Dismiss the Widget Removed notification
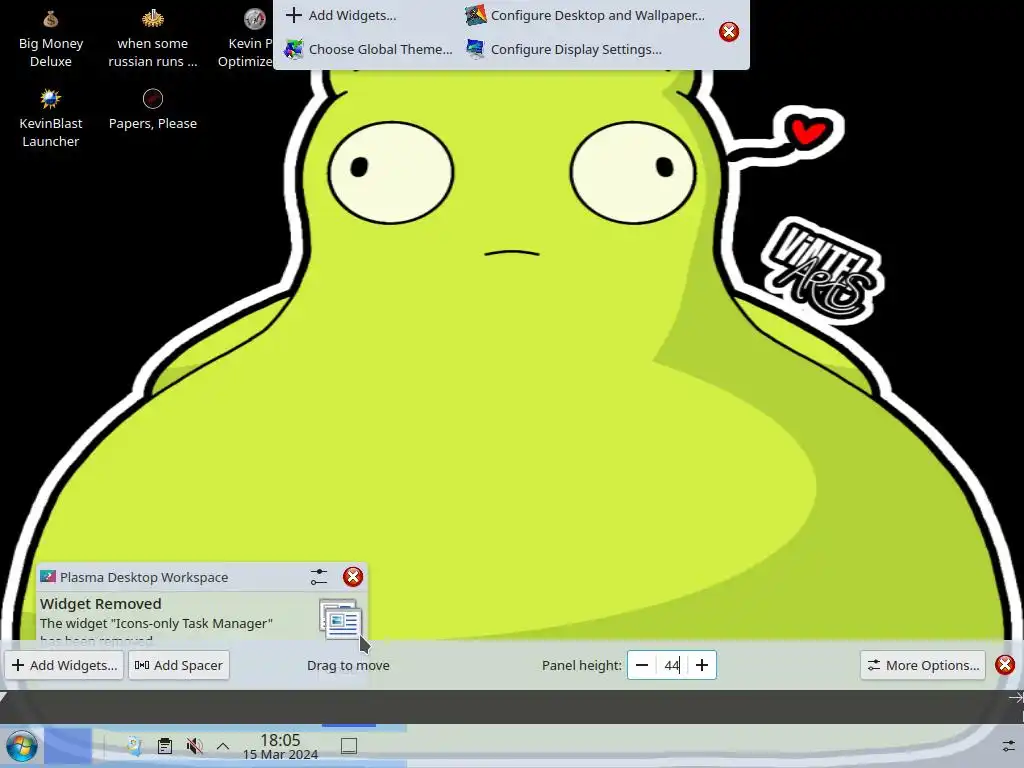1024x768 pixels. [353, 577]
